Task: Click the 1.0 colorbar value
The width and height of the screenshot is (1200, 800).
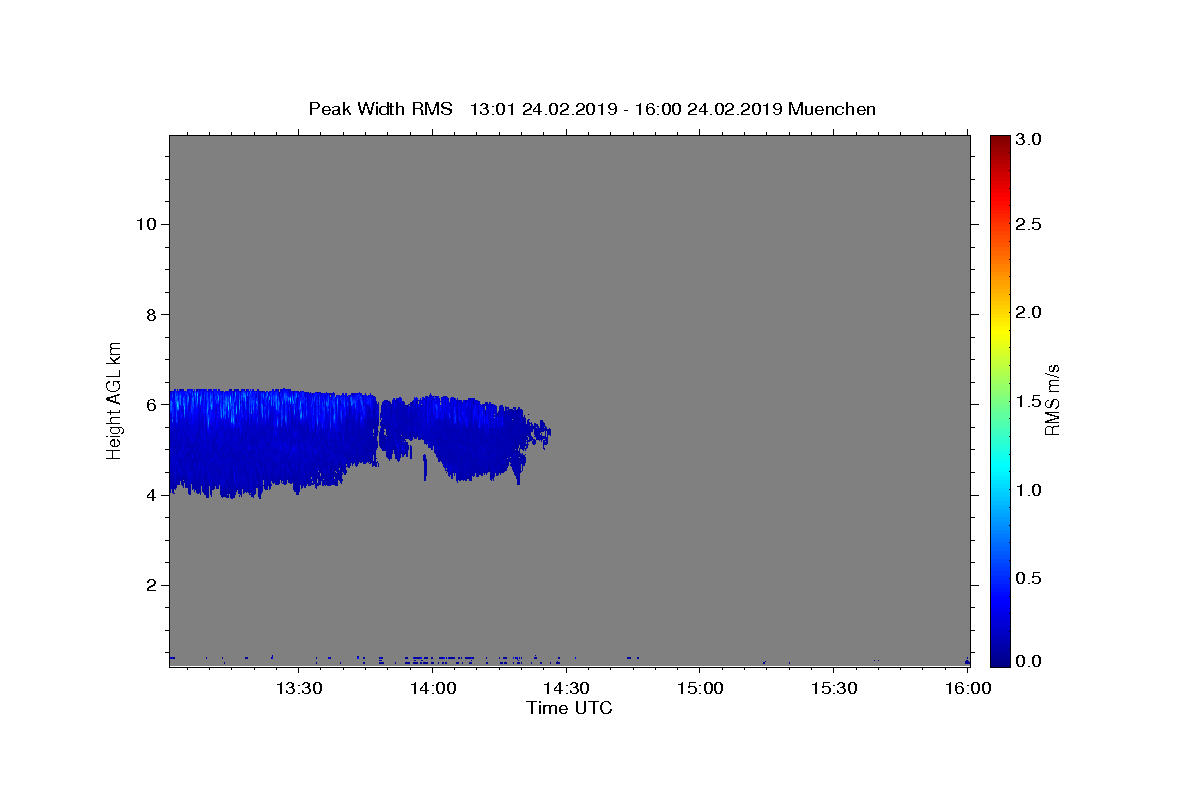Action: 1031,490
